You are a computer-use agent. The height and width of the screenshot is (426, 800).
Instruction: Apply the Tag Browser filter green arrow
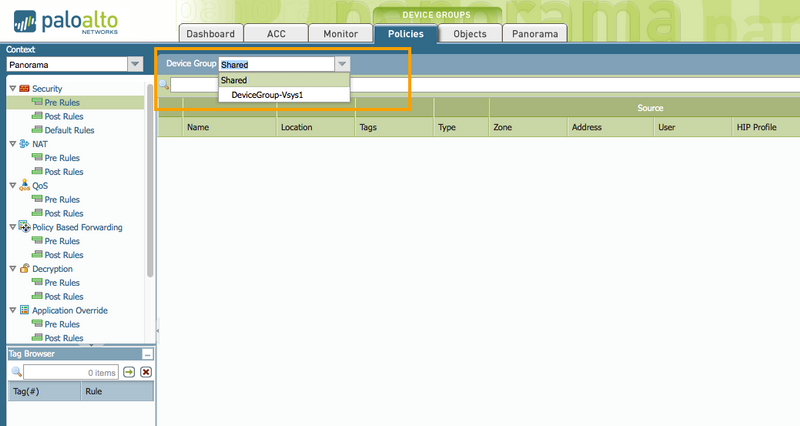[x=129, y=372]
